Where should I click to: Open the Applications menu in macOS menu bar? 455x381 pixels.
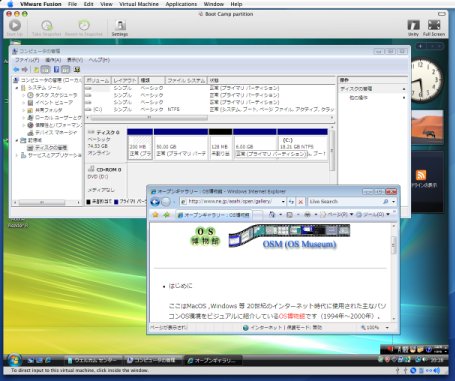click(181, 4)
